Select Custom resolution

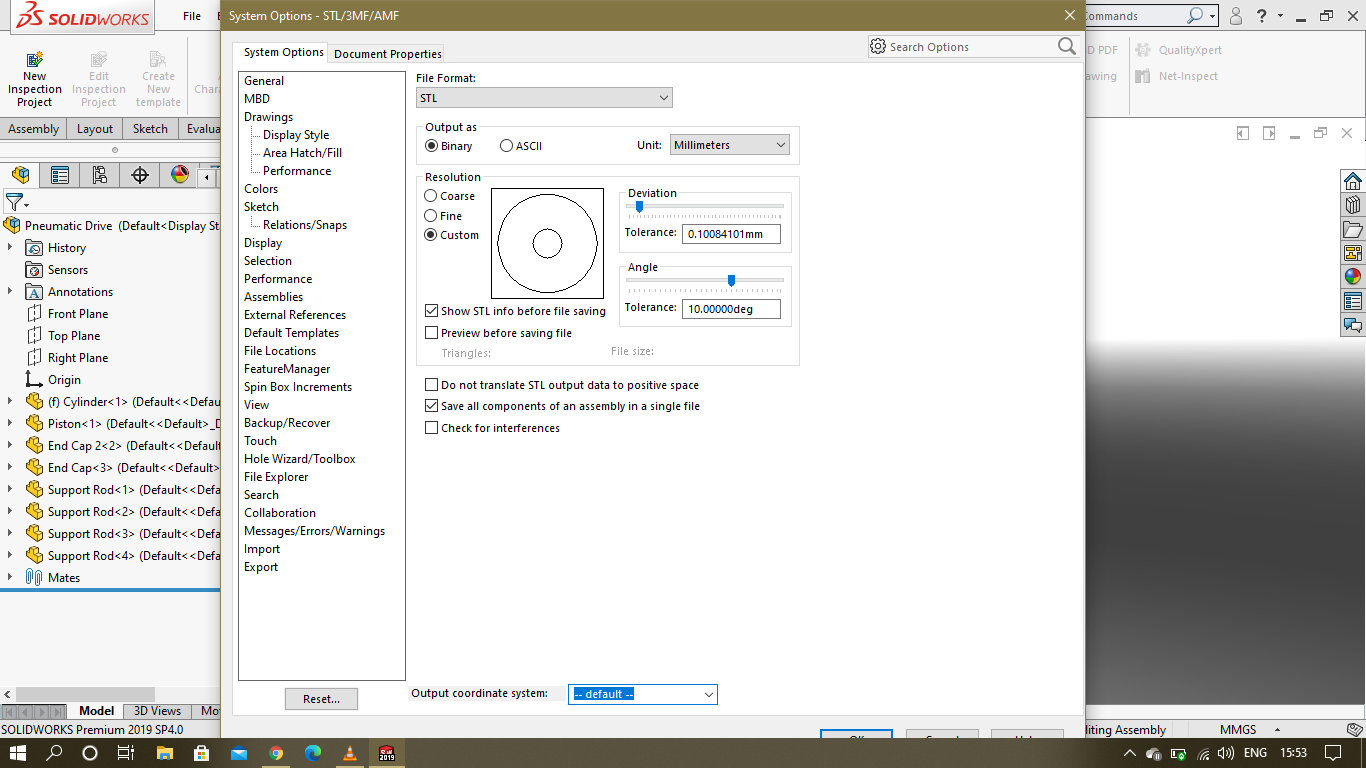[x=431, y=235]
